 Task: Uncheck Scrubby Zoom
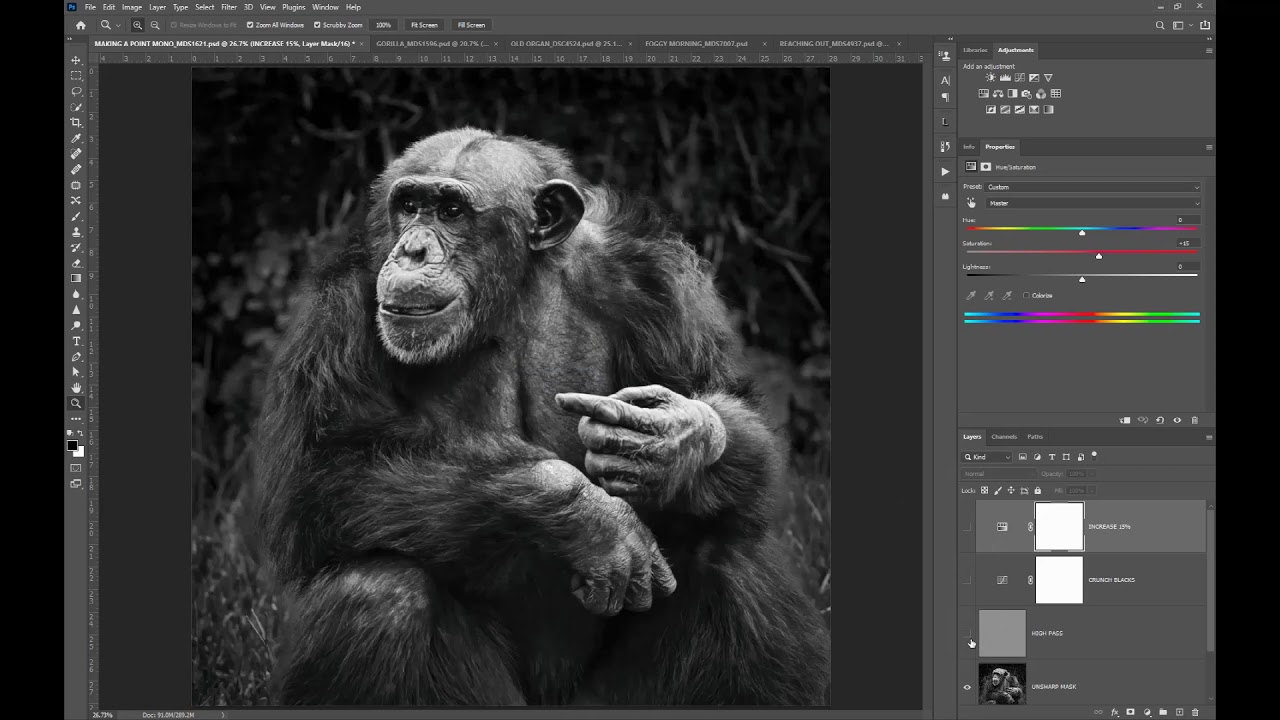(317, 25)
